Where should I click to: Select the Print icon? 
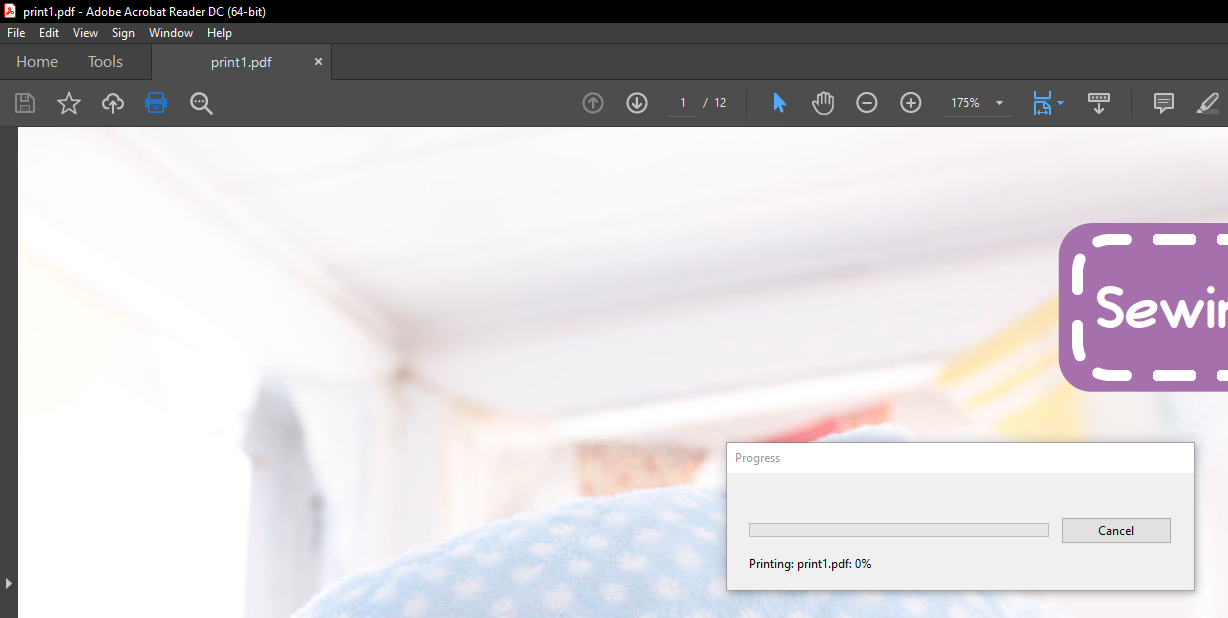[156, 103]
